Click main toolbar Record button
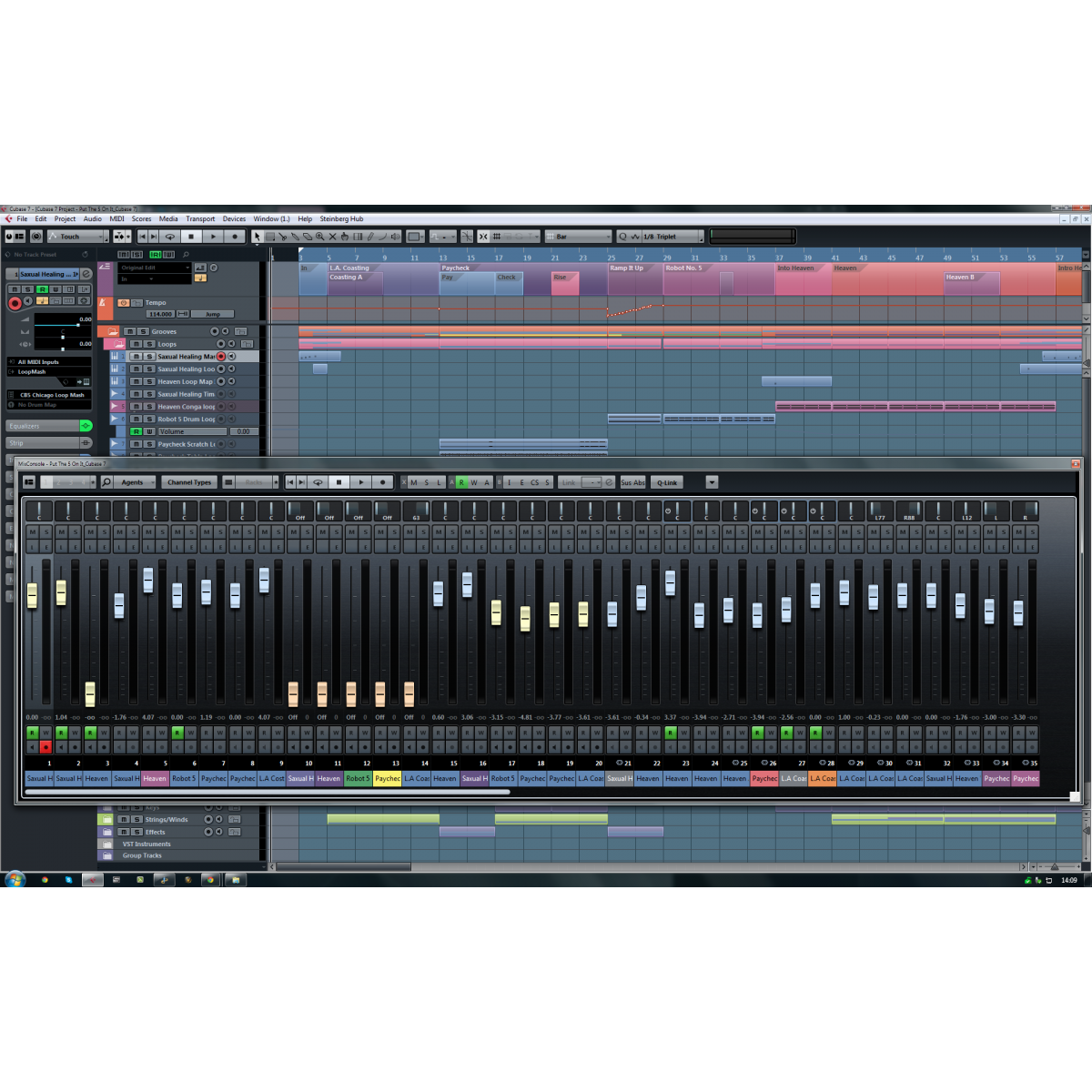The width and height of the screenshot is (1092, 1092). point(235,237)
